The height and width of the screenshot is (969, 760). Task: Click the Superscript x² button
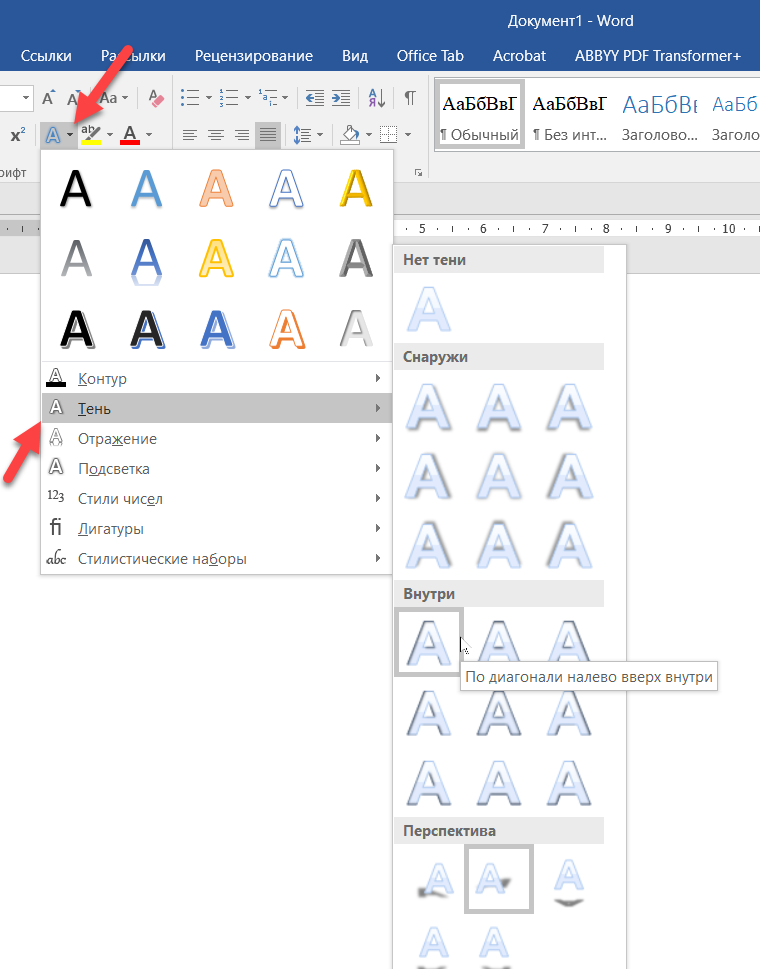click(x=18, y=135)
